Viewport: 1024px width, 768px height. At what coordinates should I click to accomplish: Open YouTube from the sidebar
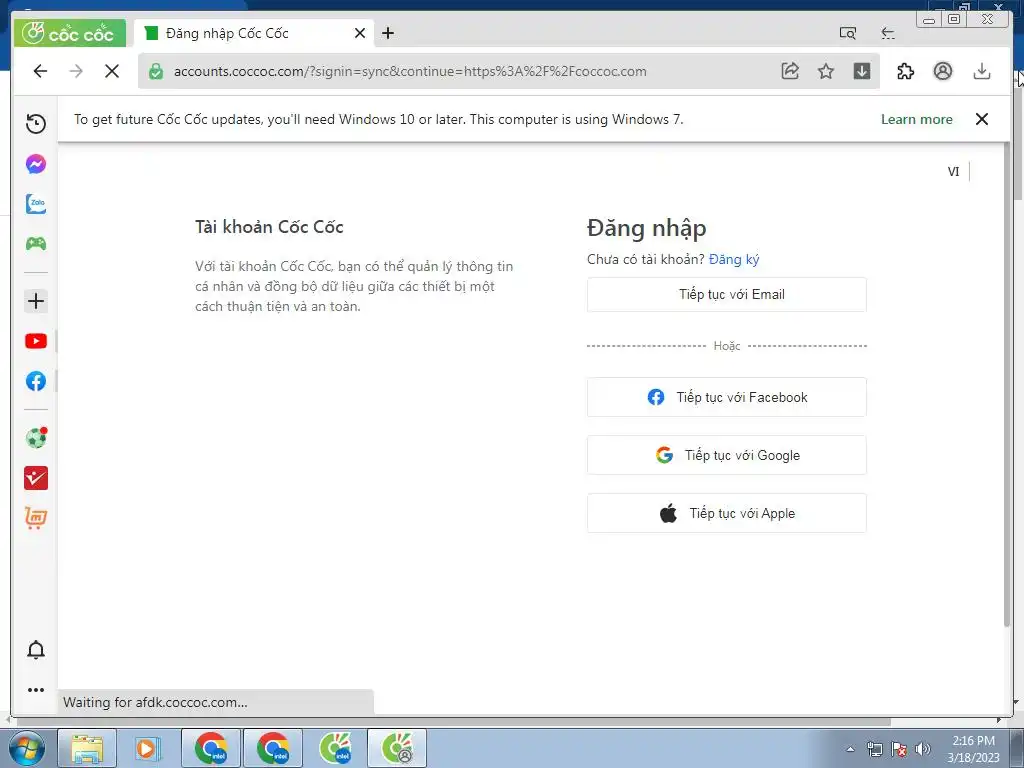point(36,341)
